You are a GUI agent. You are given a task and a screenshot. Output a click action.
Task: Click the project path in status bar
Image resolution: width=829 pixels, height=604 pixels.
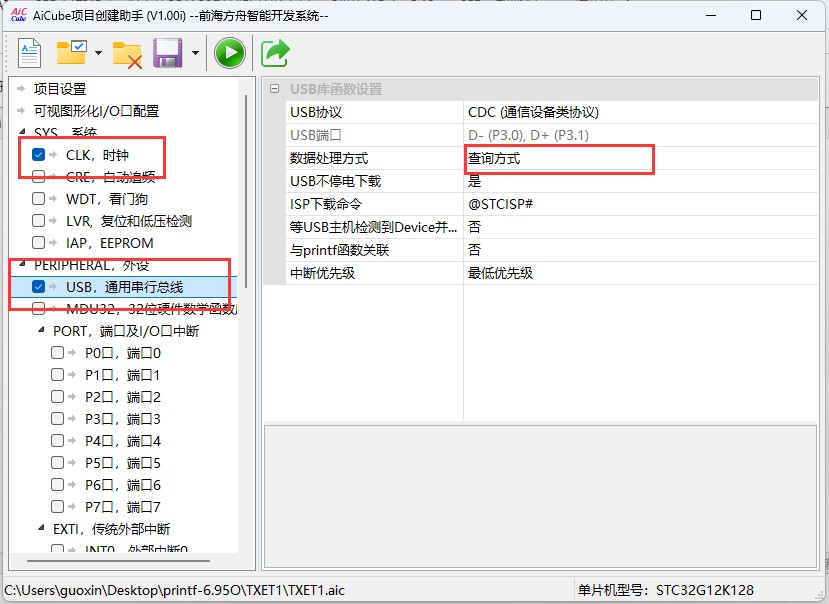tap(174, 590)
